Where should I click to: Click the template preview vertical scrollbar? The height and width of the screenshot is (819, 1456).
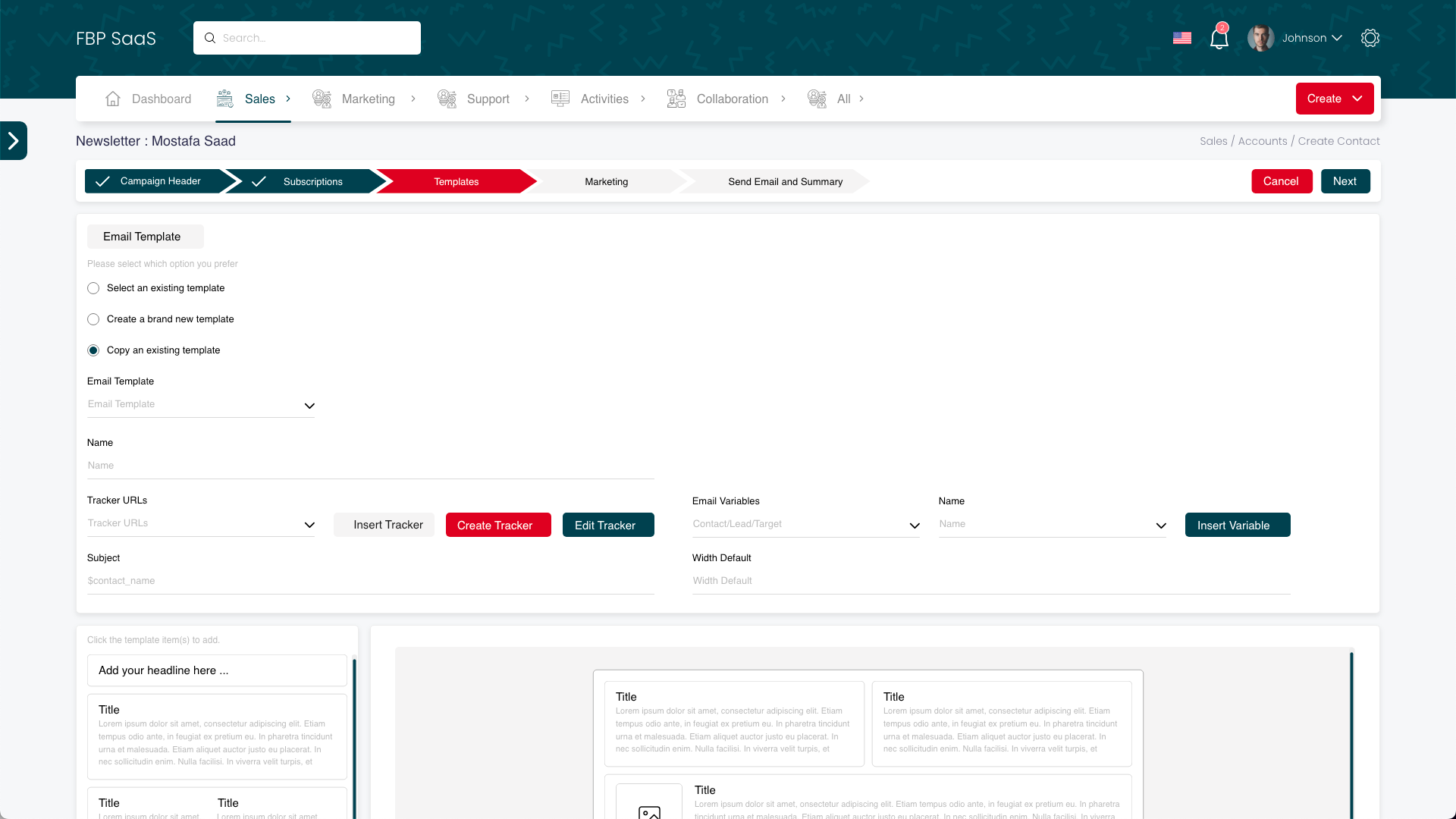tap(1351, 728)
